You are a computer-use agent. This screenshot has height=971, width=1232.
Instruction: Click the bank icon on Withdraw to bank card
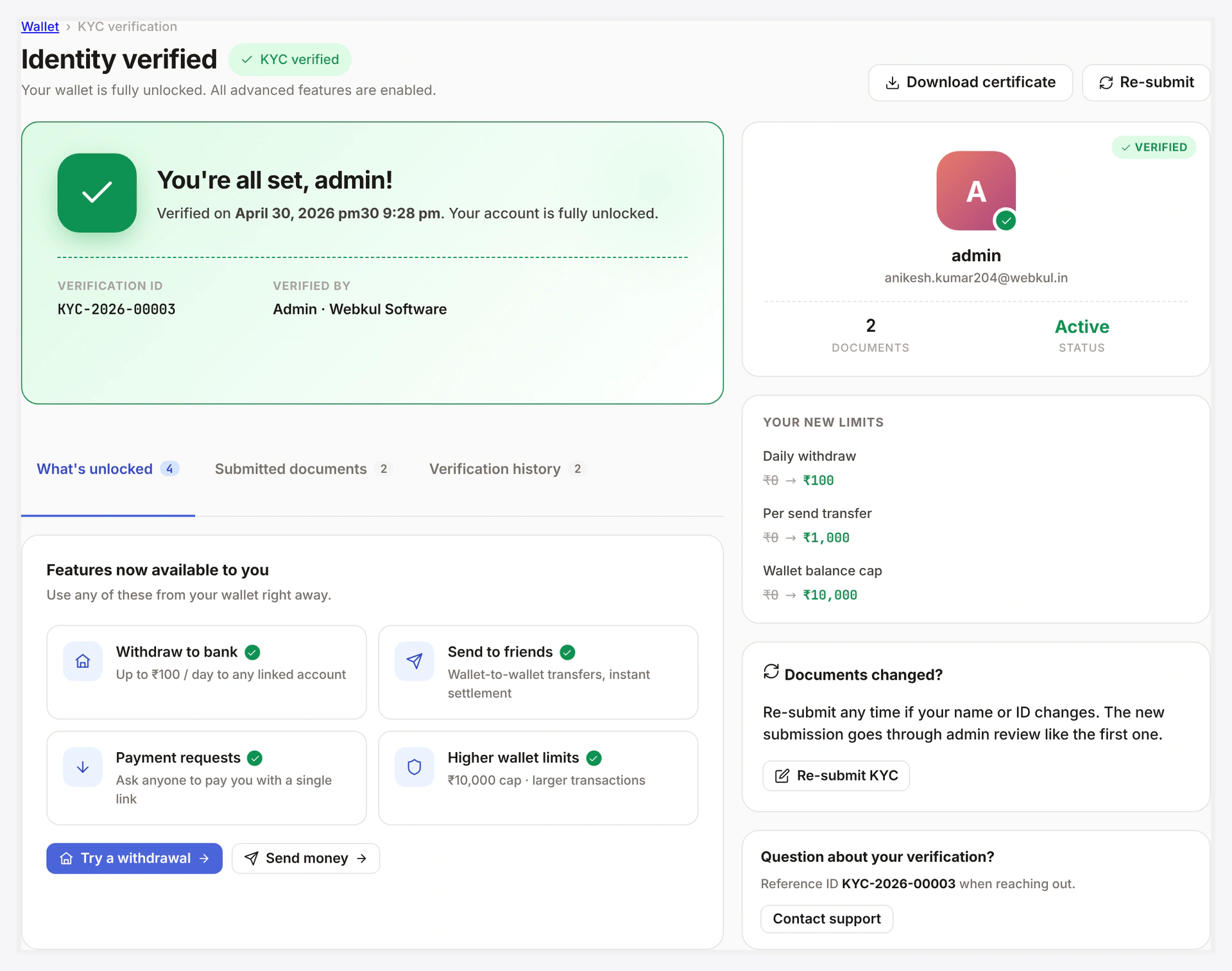pyautogui.click(x=83, y=661)
